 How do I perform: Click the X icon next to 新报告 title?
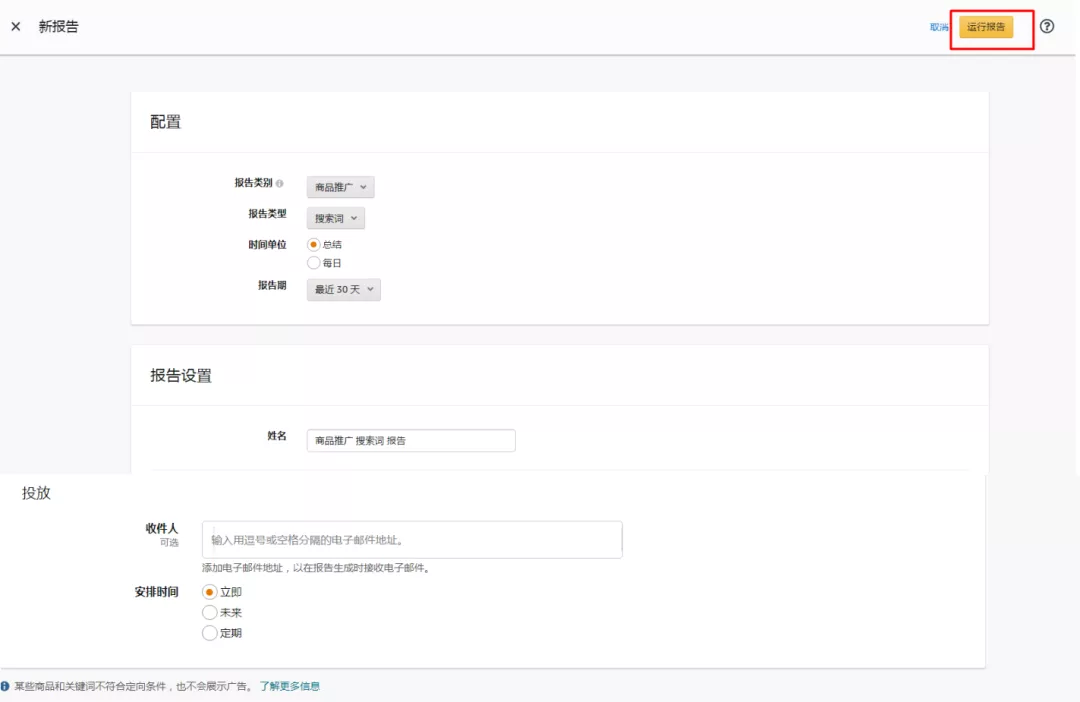click(x=14, y=26)
